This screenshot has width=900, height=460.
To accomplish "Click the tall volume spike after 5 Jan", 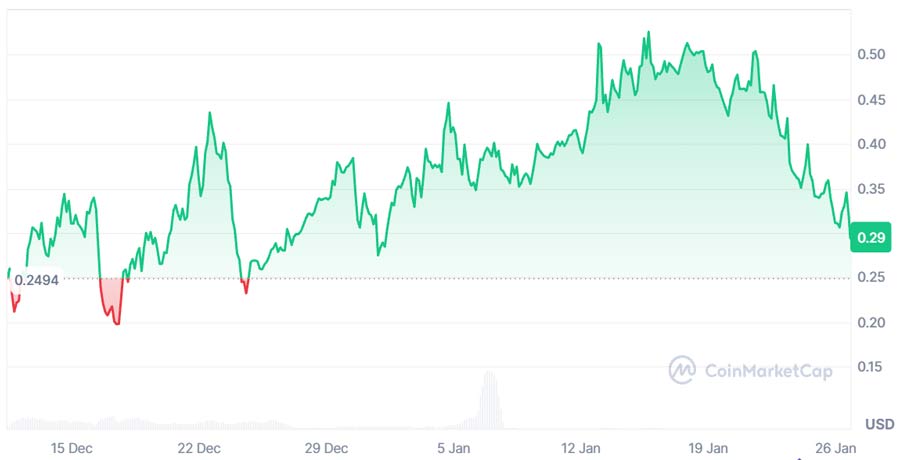I will (x=489, y=400).
